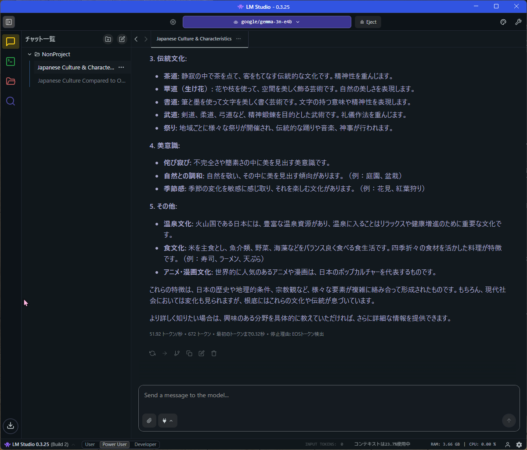Attach a file with the paperclip icon
The height and width of the screenshot is (450, 527).
coord(149,421)
